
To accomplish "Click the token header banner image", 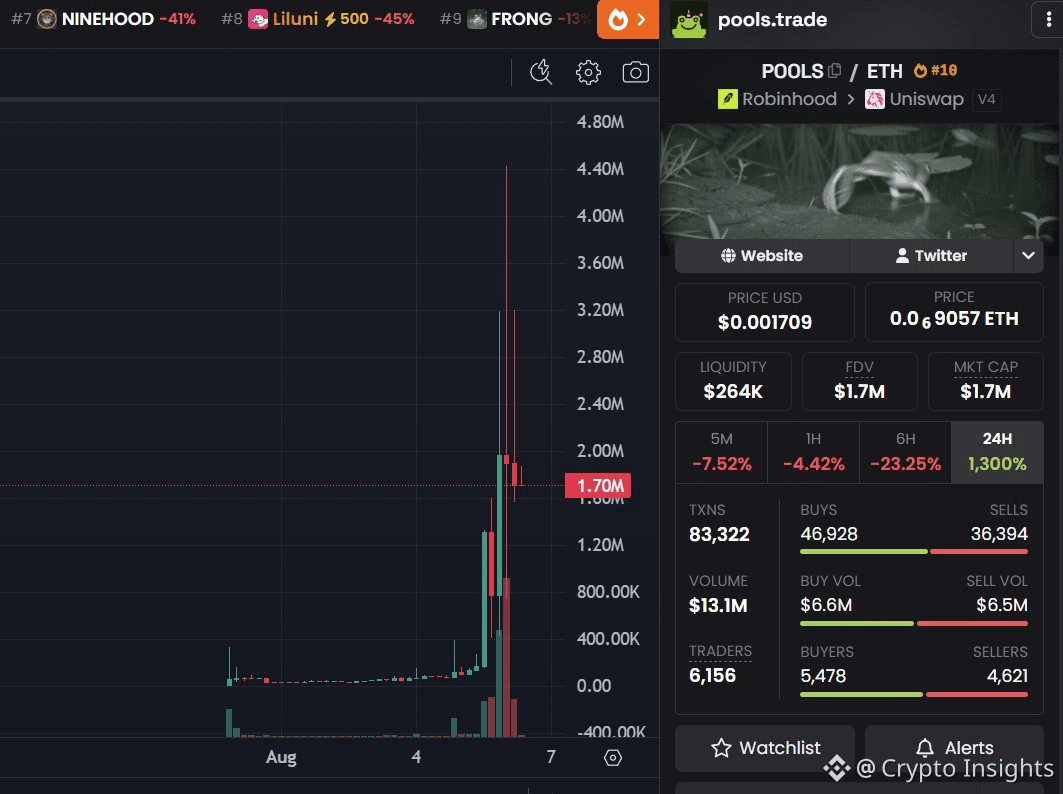I will pos(858,180).
